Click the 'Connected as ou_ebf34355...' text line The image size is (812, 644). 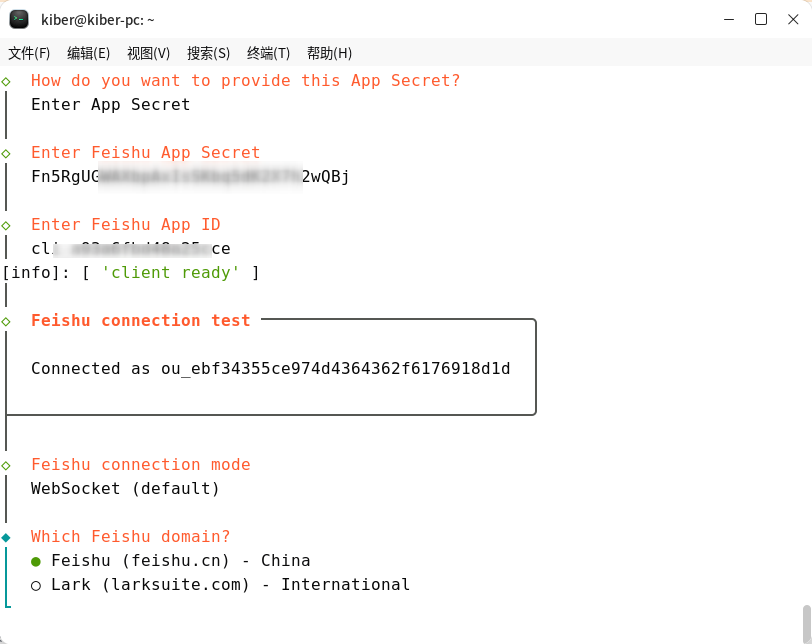tap(270, 369)
